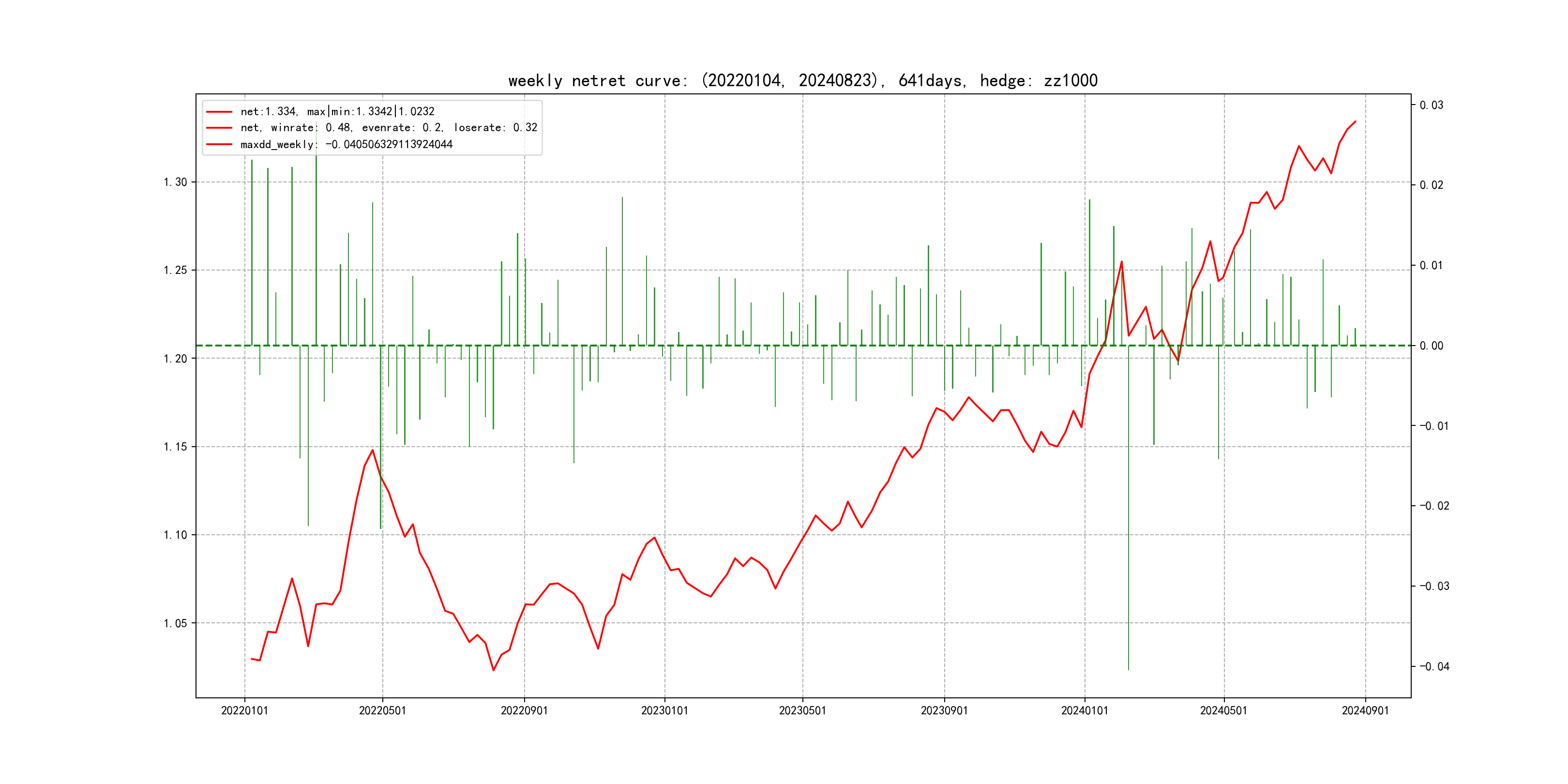Image resolution: width=1568 pixels, height=784 pixels.
Task: Click x-axis label 20240101
Action: click(1084, 710)
